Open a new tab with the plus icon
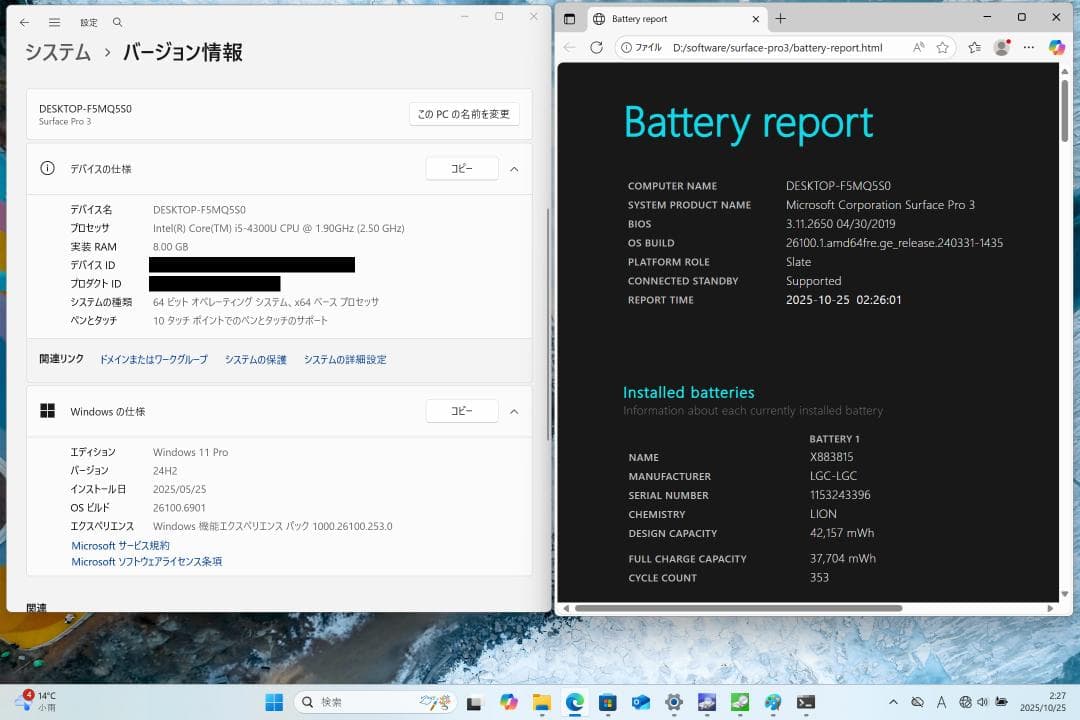The height and width of the screenshot is (720, 1080). coord(782,17)
